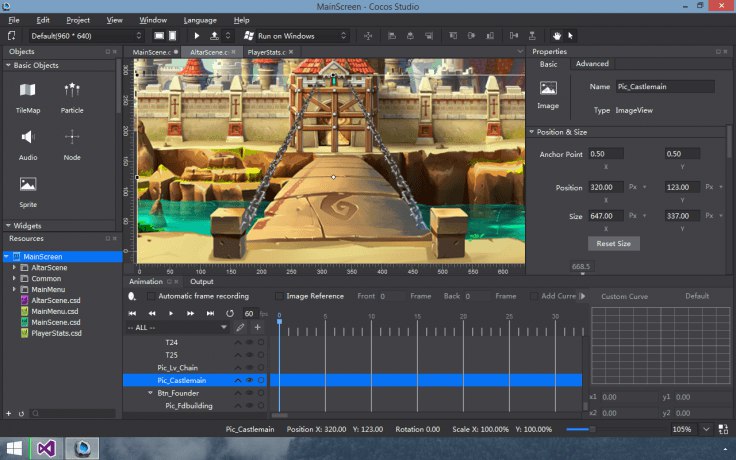Edit the Name field Pic_Castlemain

coord(666,86)
